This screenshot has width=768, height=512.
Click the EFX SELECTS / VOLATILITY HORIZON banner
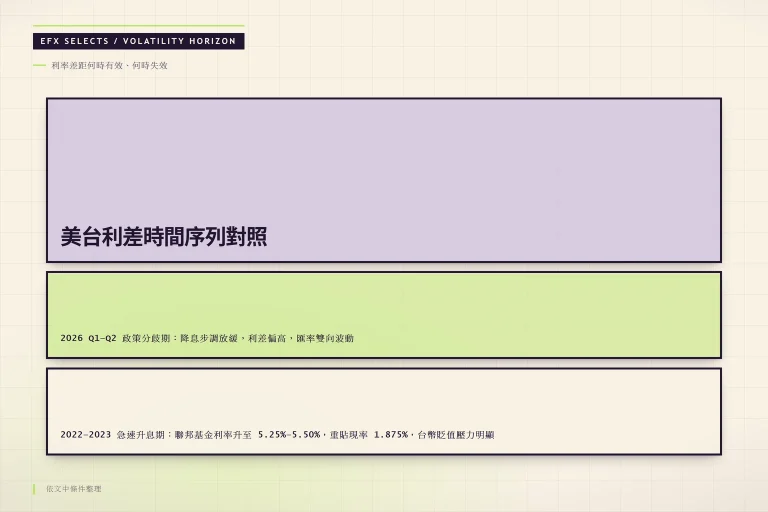[x=139, y=41]
